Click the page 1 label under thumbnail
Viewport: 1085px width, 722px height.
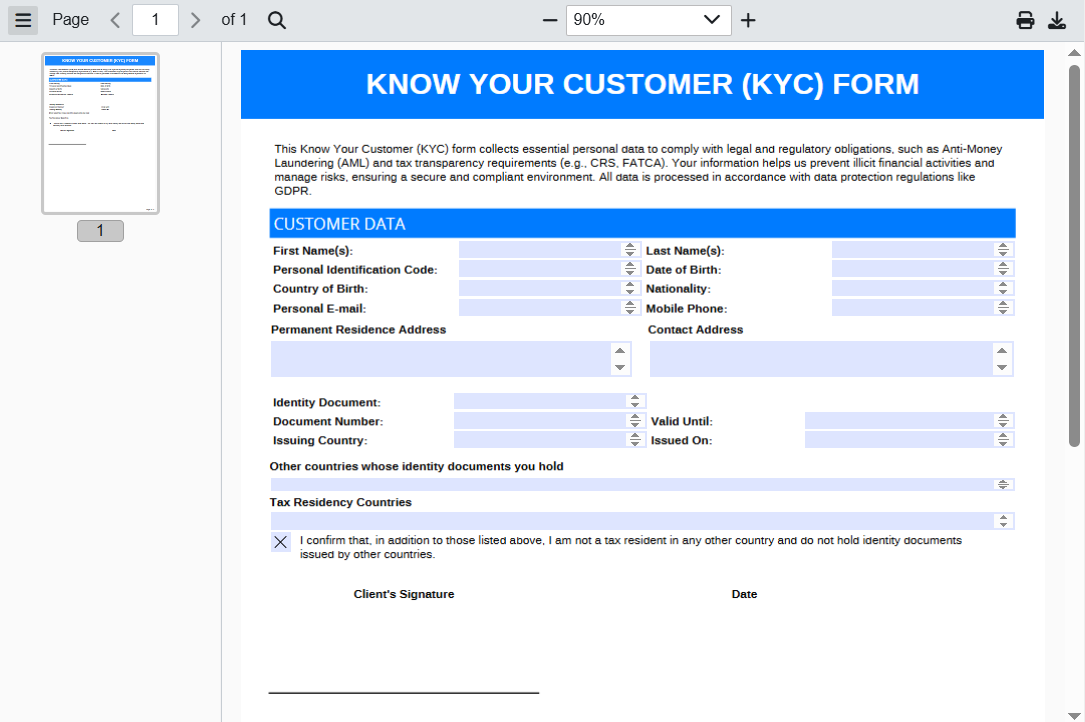pos(100,231)
